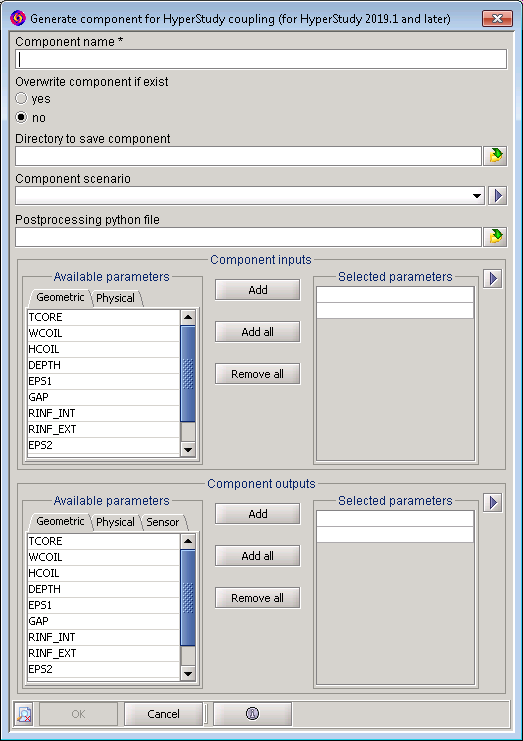The image size is (523, 741).
Task: Click outputs list scrollbar up arrow
Action: click(x=188, y=541)
